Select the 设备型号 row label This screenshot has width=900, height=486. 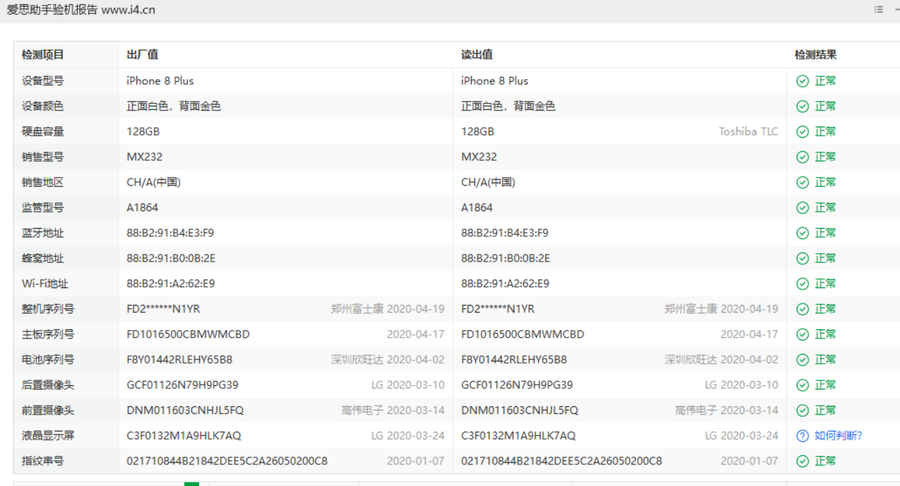coord(42,81)
